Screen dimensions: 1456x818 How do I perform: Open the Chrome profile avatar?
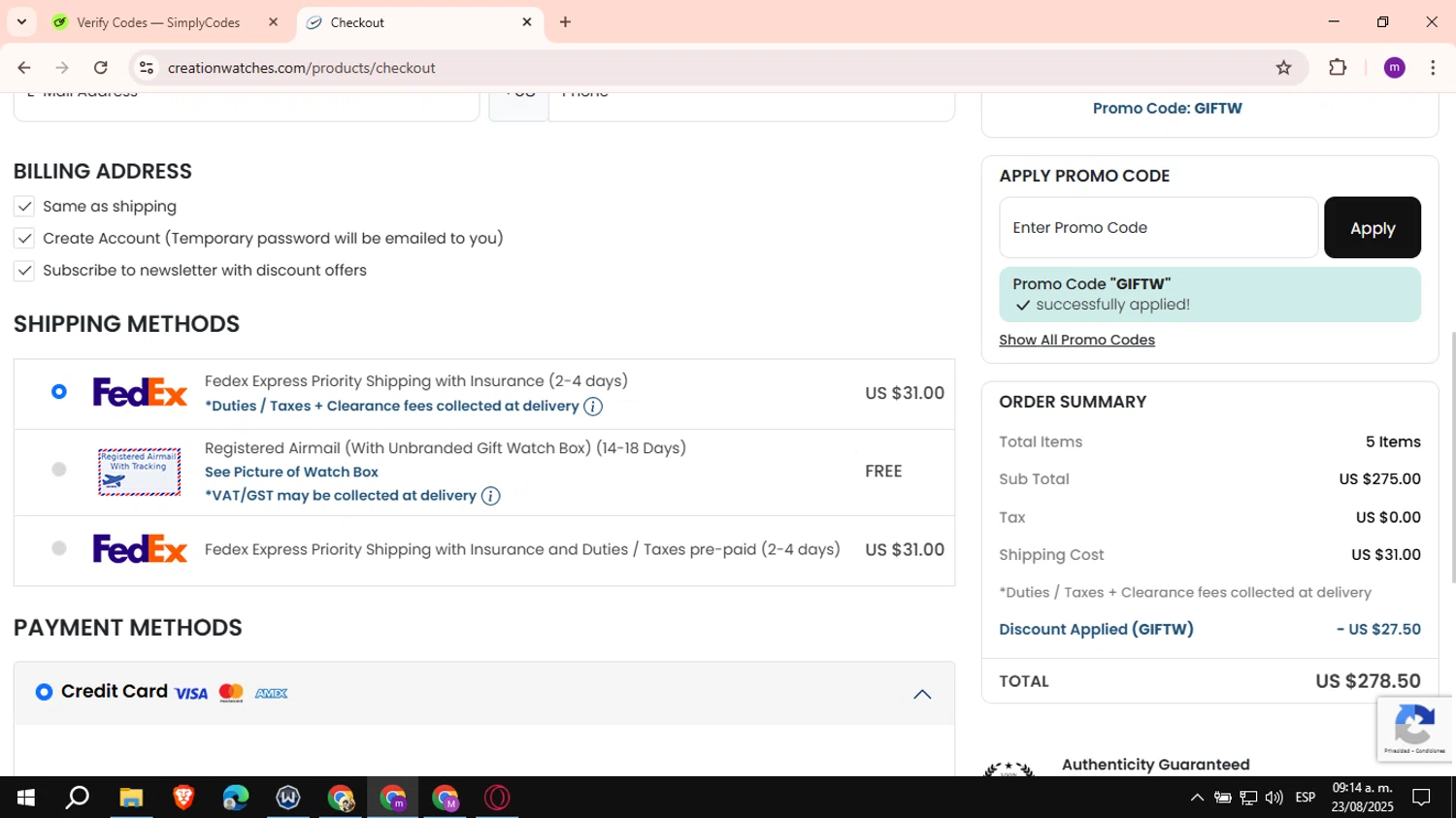click(x=1394, y=68)
